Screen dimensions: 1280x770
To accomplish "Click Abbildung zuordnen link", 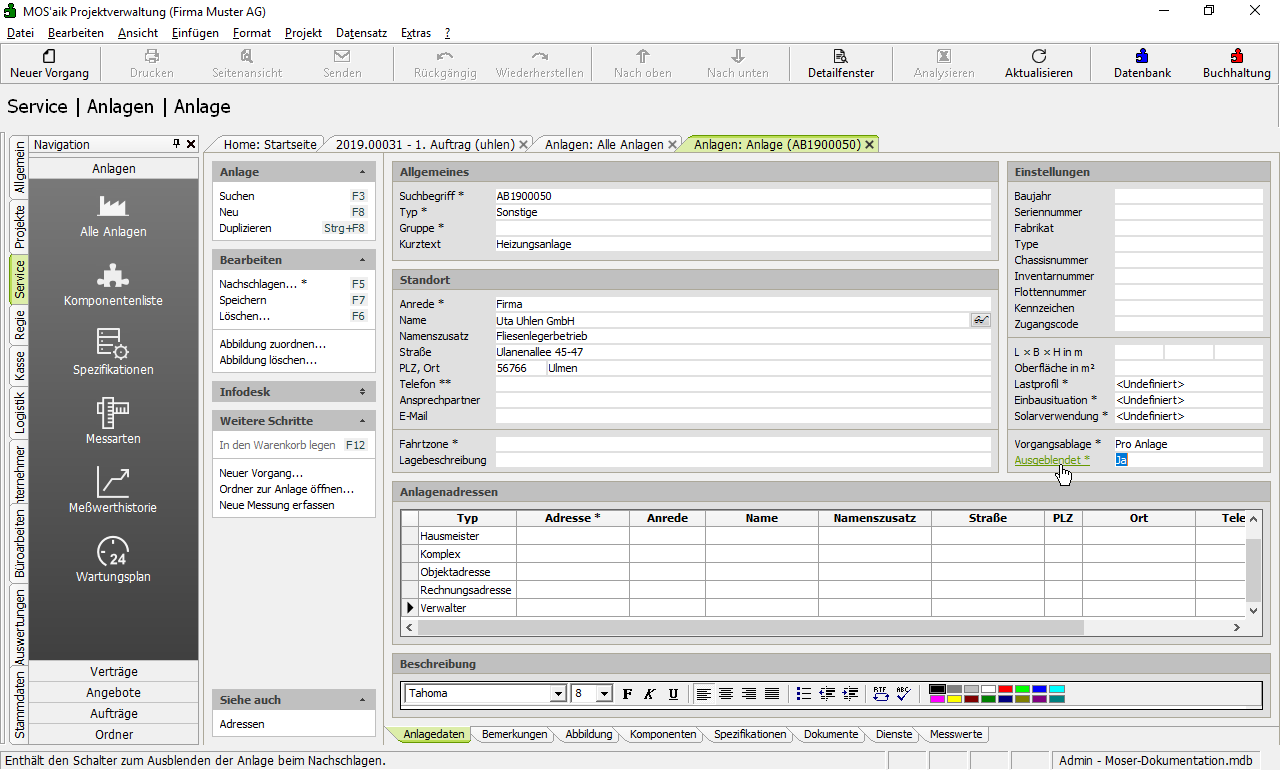I will click(x=273, y=344).
